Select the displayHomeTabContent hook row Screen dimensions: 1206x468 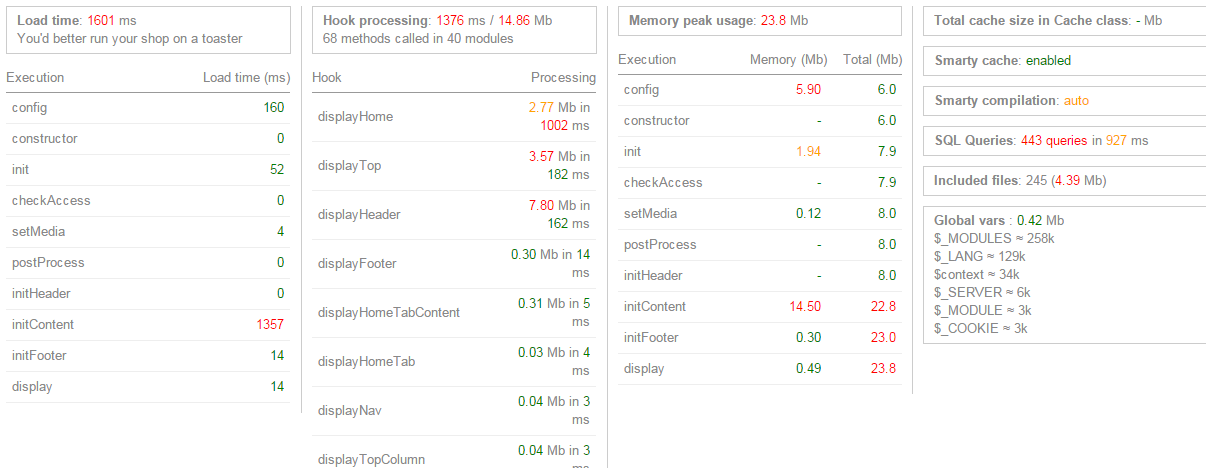click(454, 312)
